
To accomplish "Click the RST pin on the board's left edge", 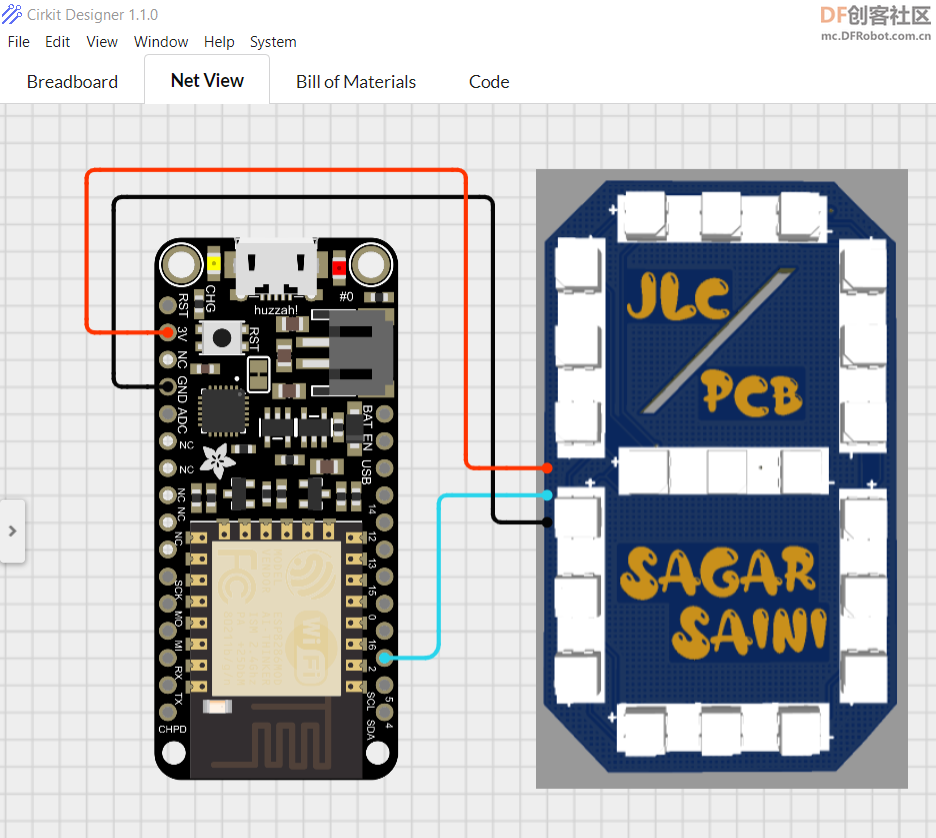I will pos(168,306).
